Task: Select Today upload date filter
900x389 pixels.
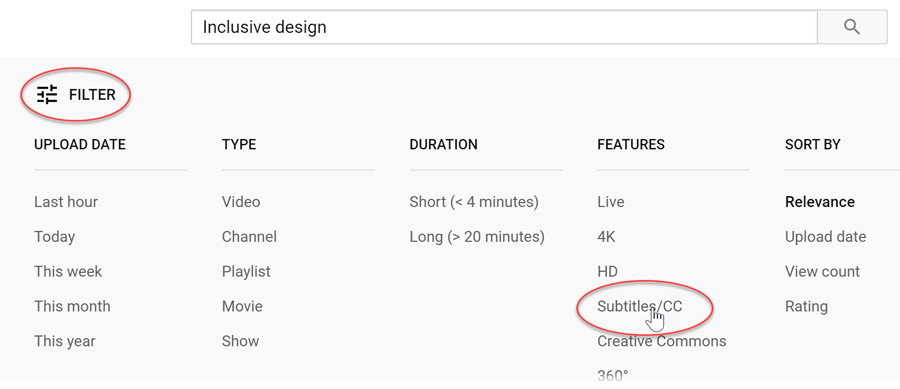Action: 55,237
